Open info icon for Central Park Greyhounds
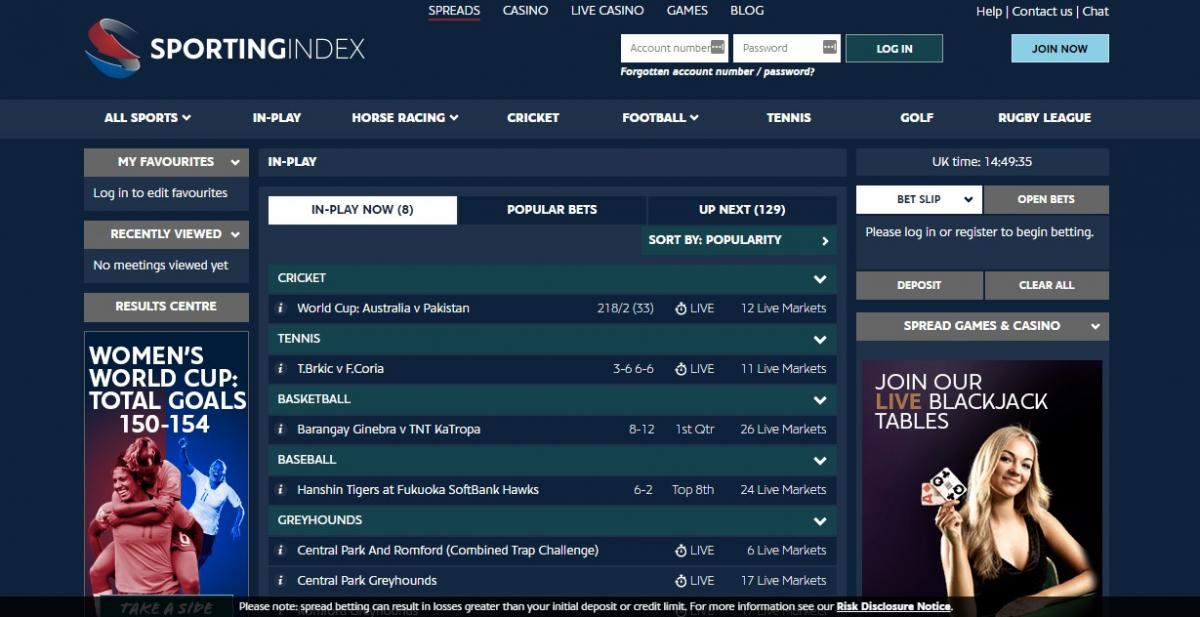 click(x=281, y=580)
